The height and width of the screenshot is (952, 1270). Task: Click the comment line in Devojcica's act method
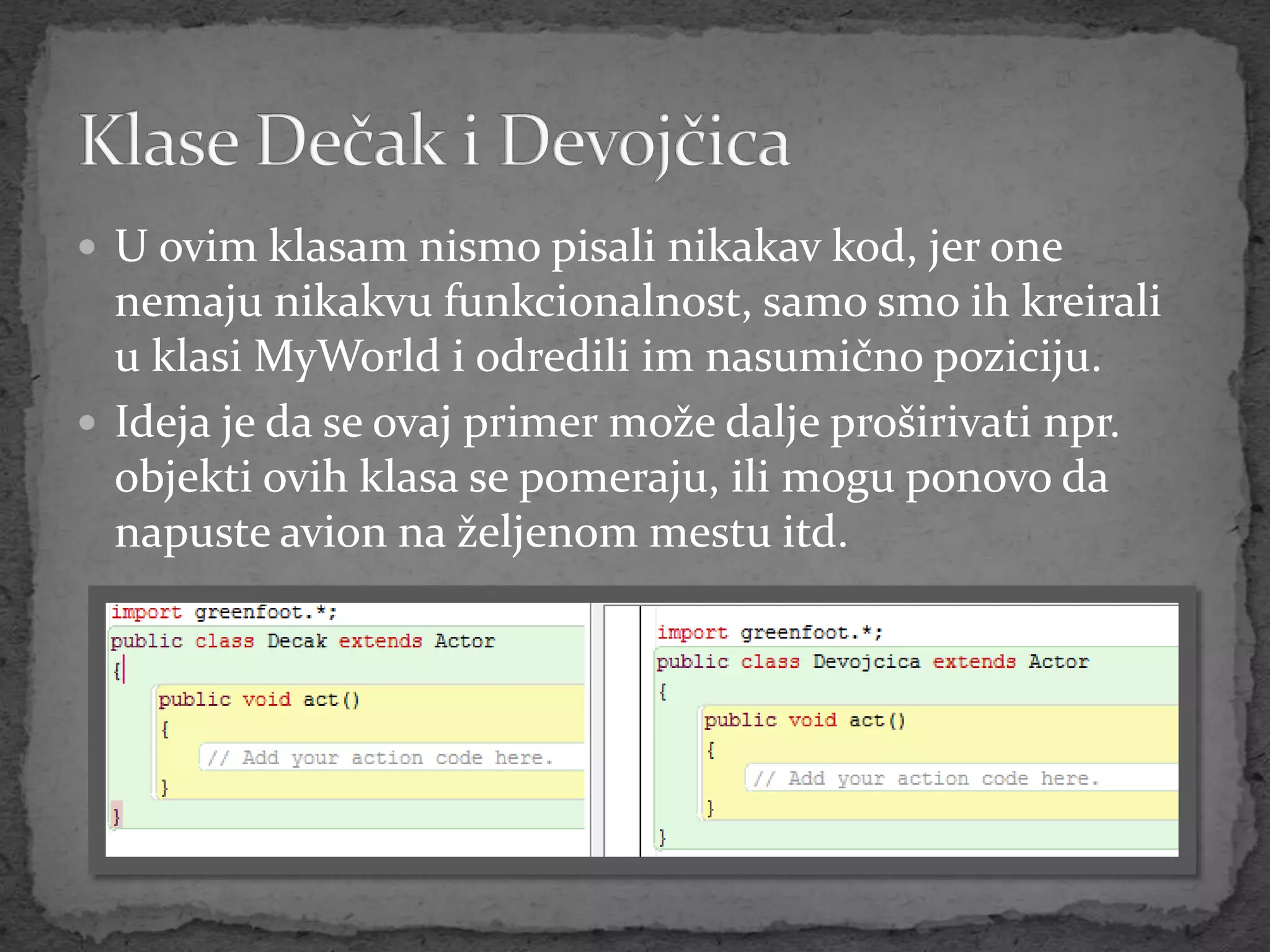click(x=925, y=779)
